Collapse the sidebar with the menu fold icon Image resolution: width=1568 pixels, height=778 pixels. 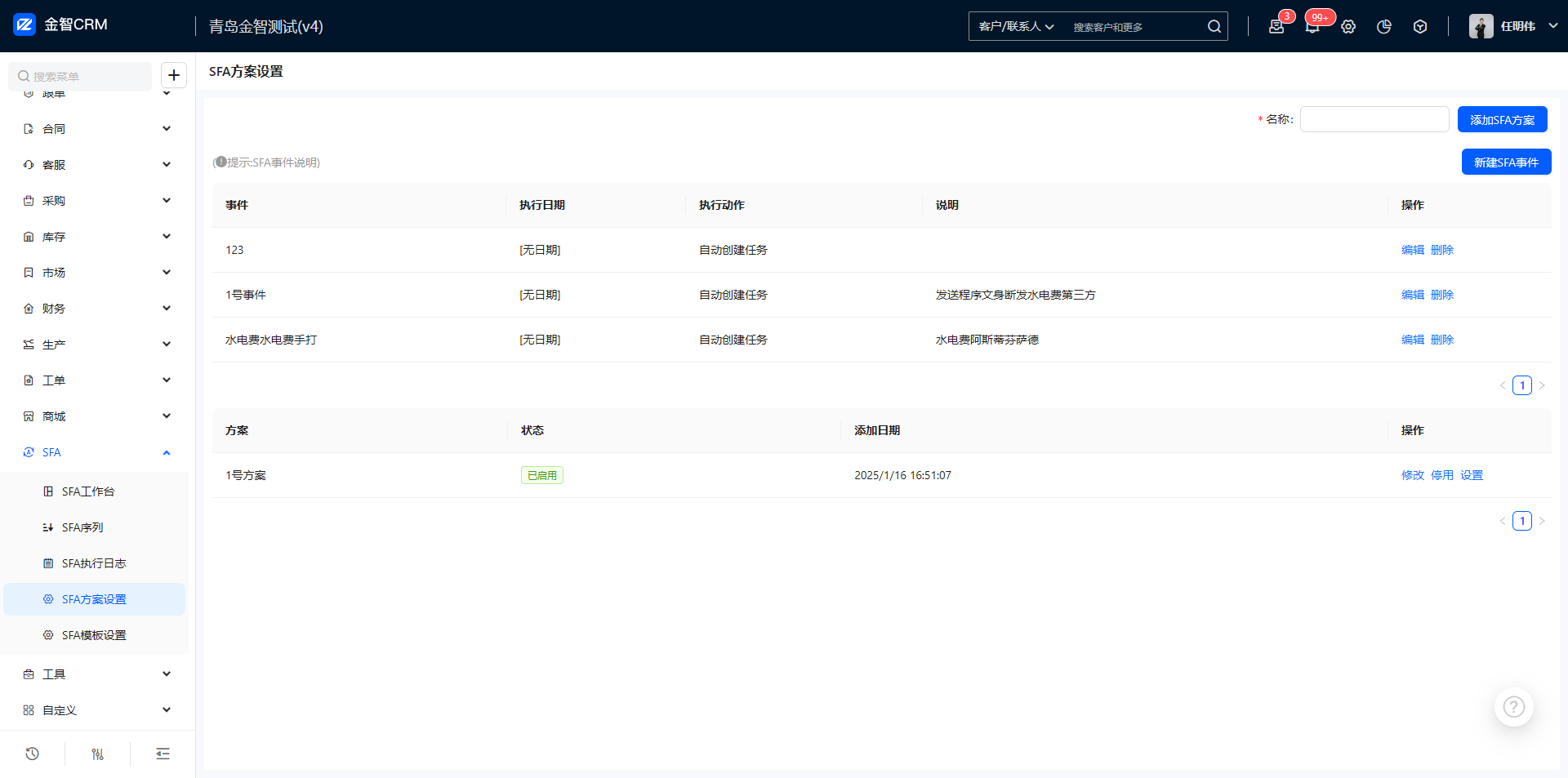[163, 754]
